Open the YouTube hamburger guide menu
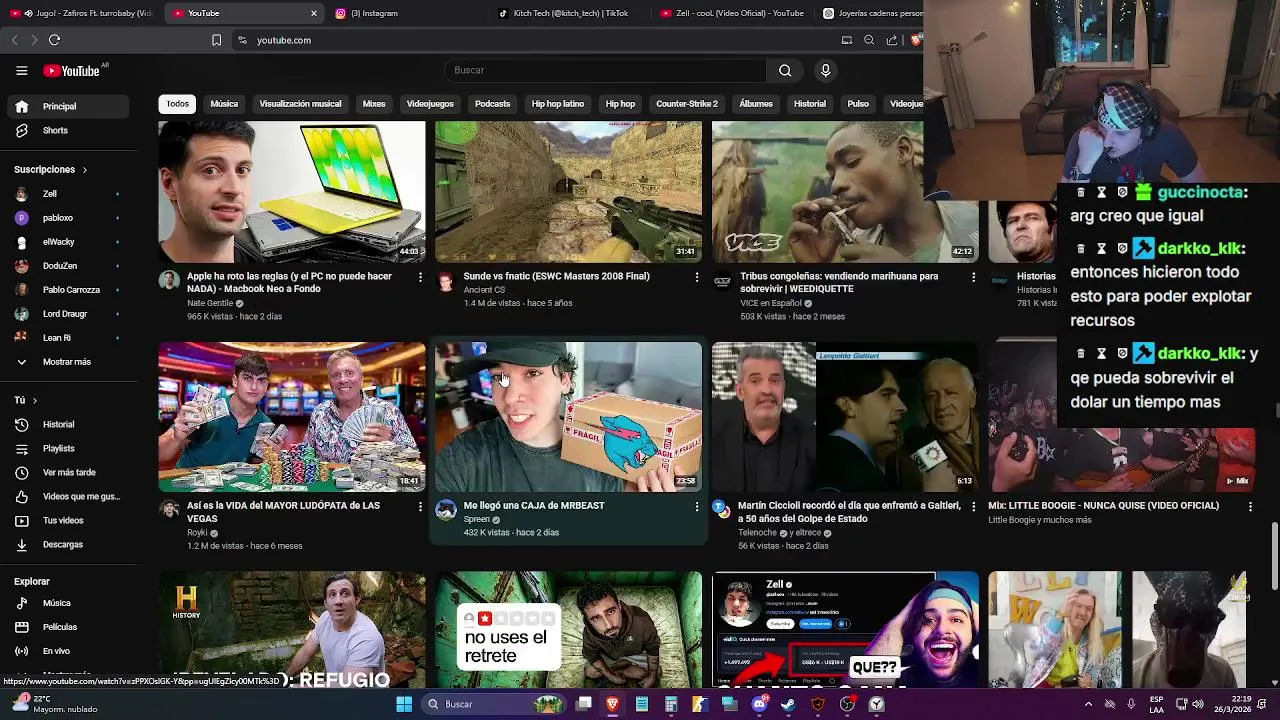Screen dimensions: 1280x720 [21, 70]
